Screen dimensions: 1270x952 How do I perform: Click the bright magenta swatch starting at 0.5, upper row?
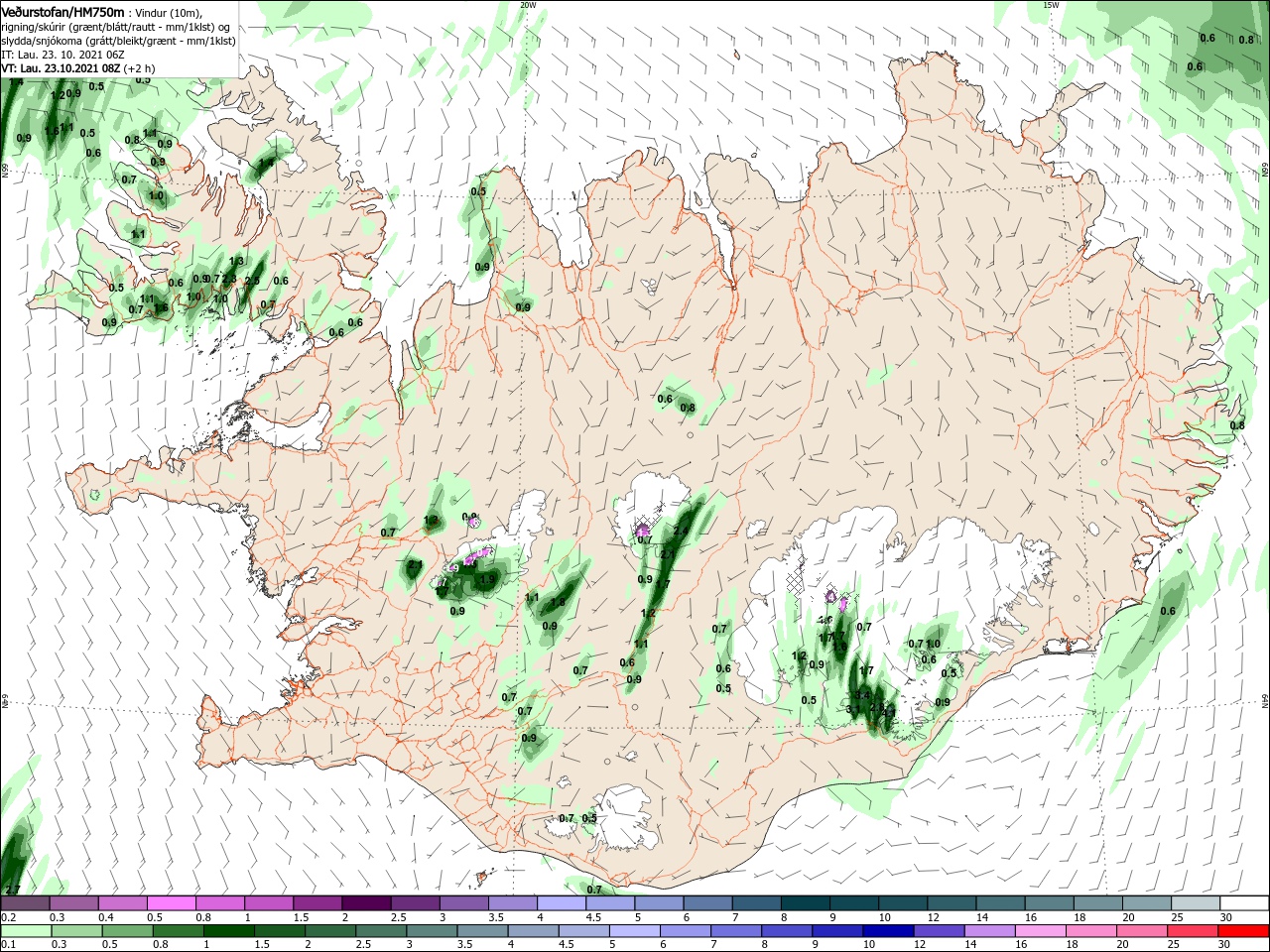point(170,903)
